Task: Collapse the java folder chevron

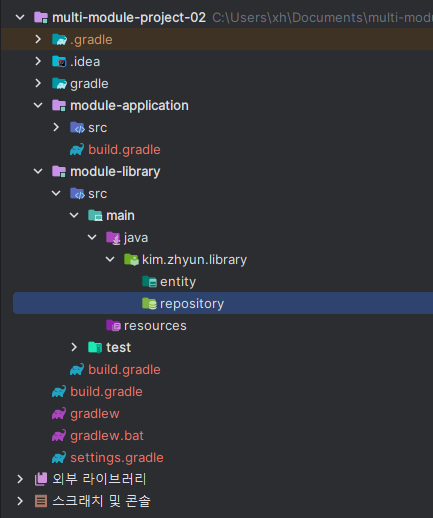Action: coord(92,237)
